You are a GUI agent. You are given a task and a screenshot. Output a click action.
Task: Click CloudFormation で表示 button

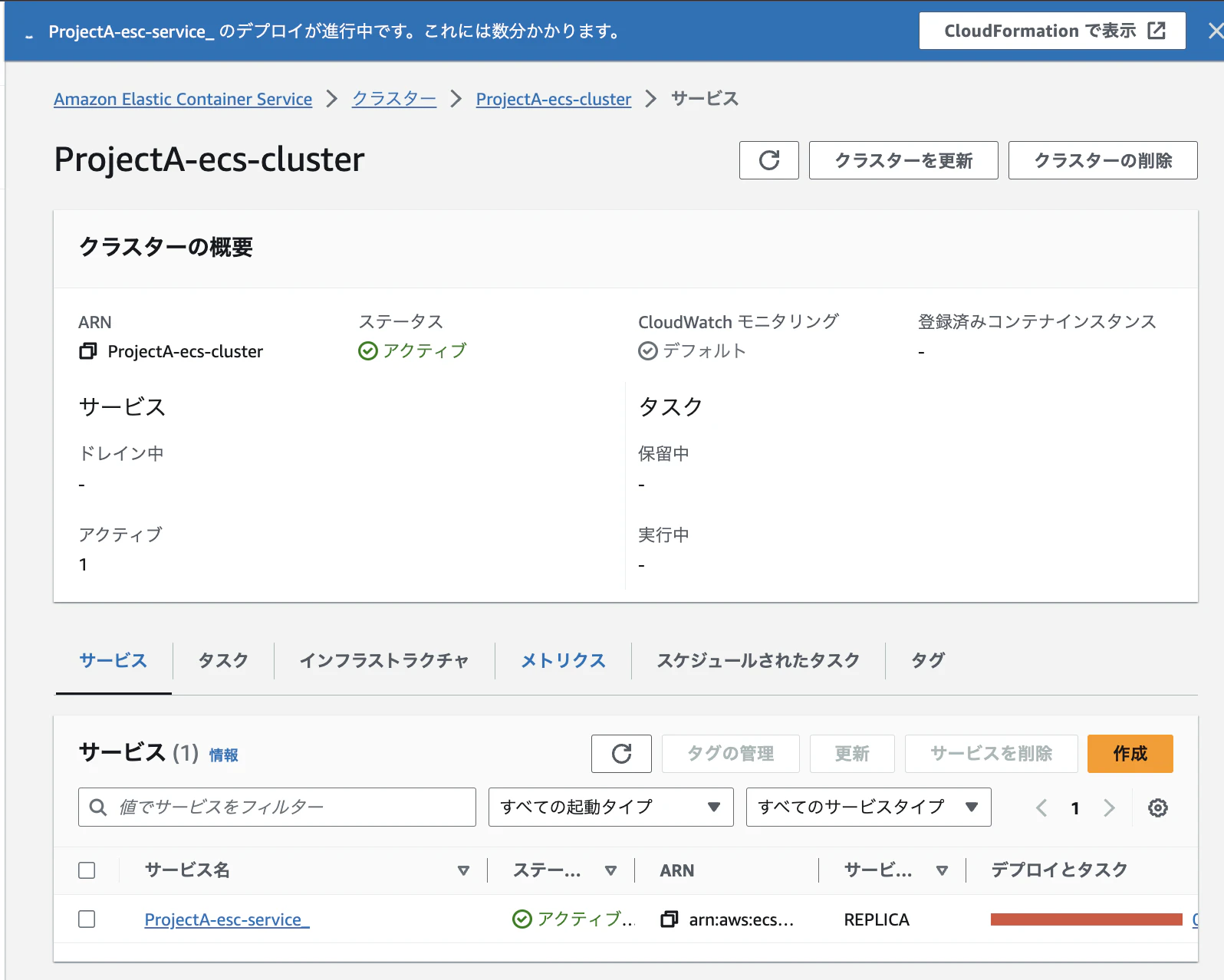(x=1052, y=31)
